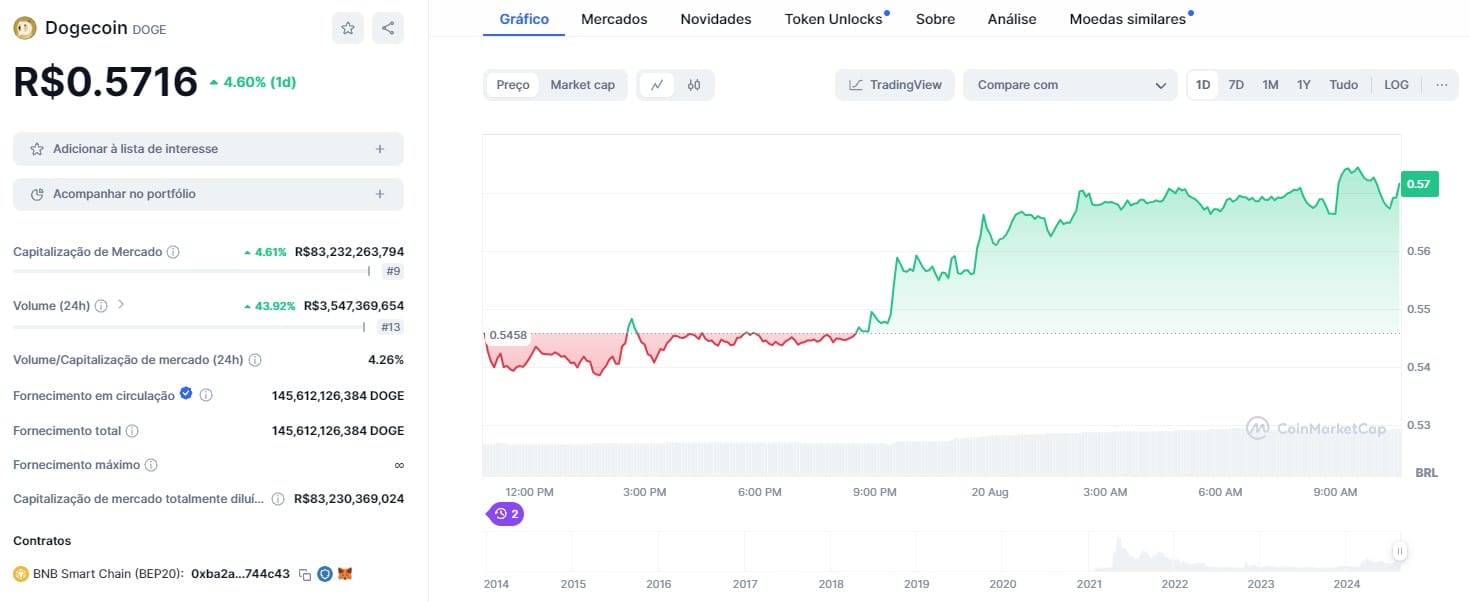Viewport: 1470px width, 602px height.
Task: Grab the timeline range handle at right
Action: point(1400,551)
